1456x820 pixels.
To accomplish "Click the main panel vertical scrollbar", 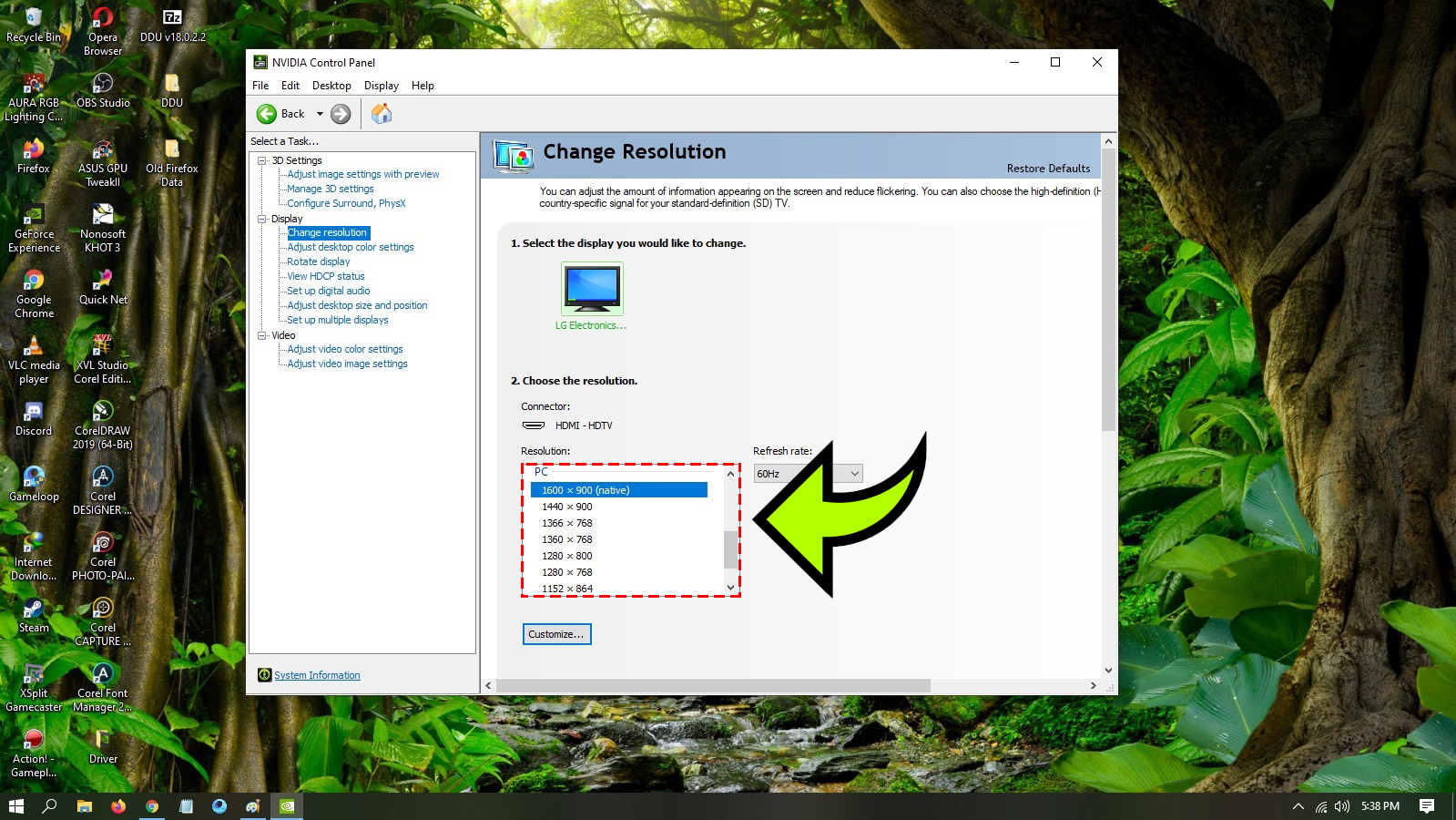I will click(x=1108, y=292).
